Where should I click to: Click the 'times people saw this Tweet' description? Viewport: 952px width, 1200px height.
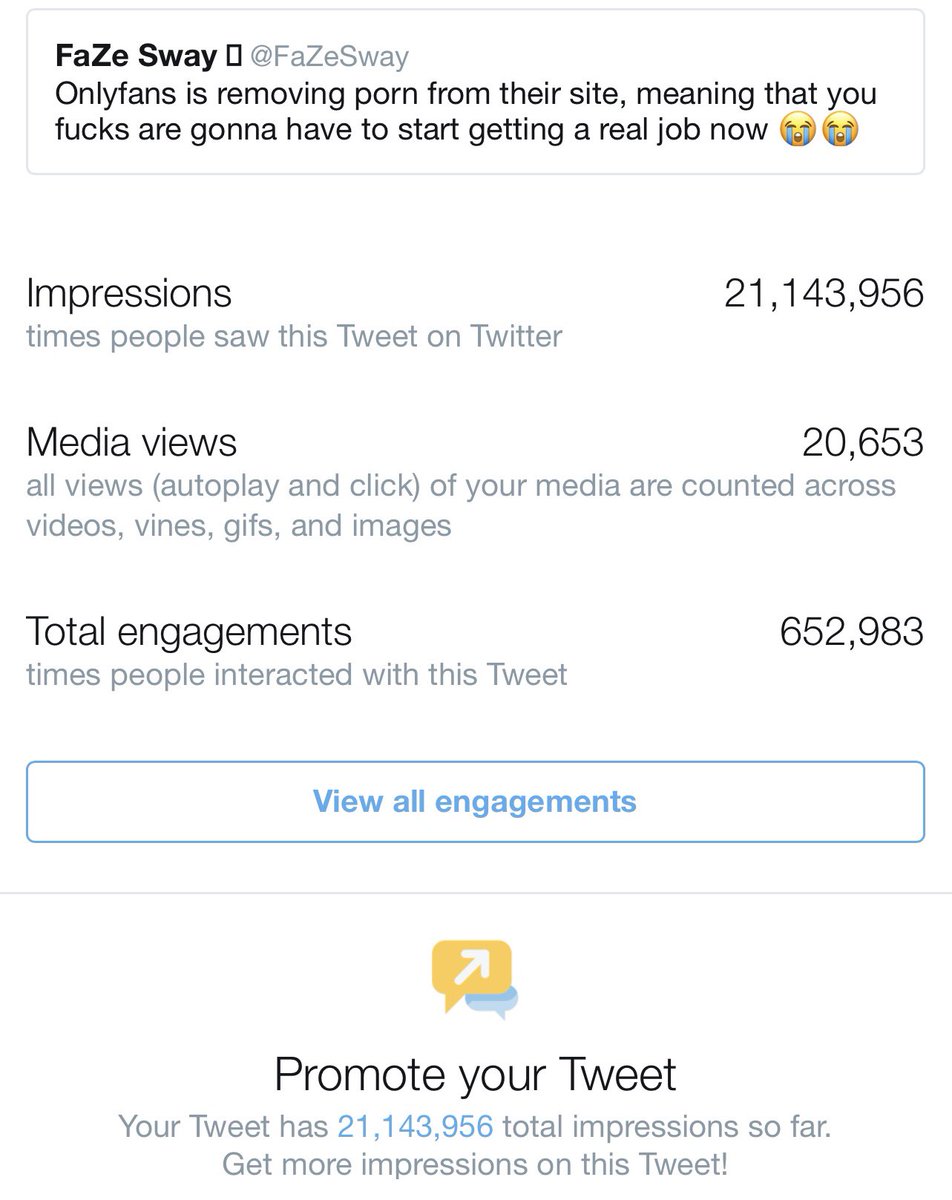tap(294, 336)
